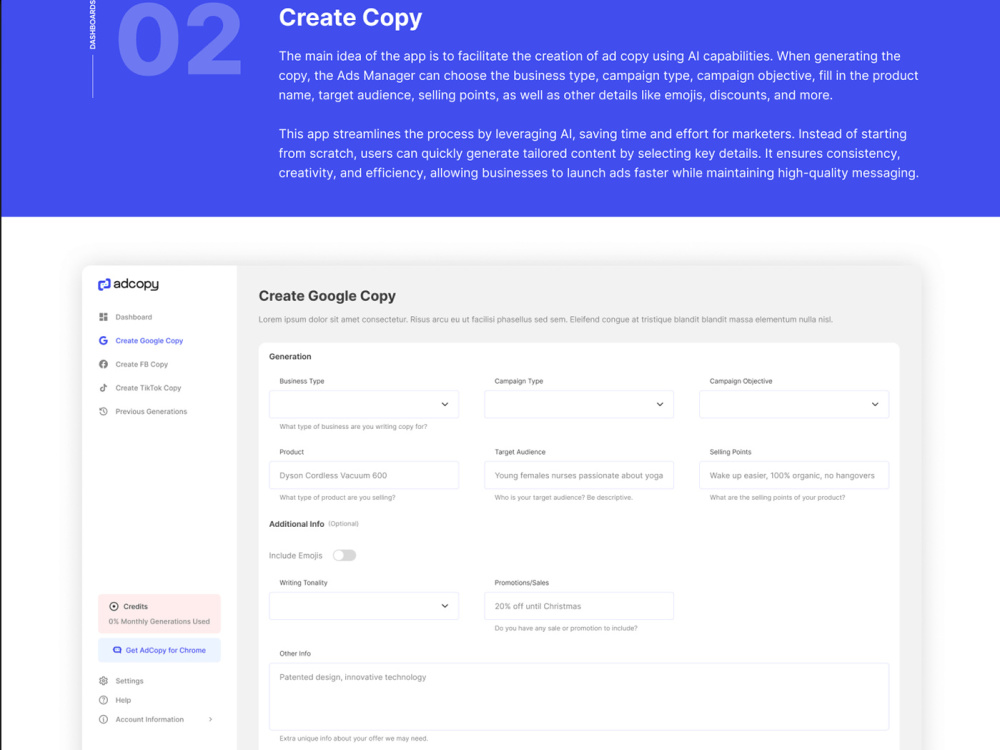The image size is (1000, 750).
Task: Click 'What type of product are you selling?' hint
Action: [x=337, y=497]
